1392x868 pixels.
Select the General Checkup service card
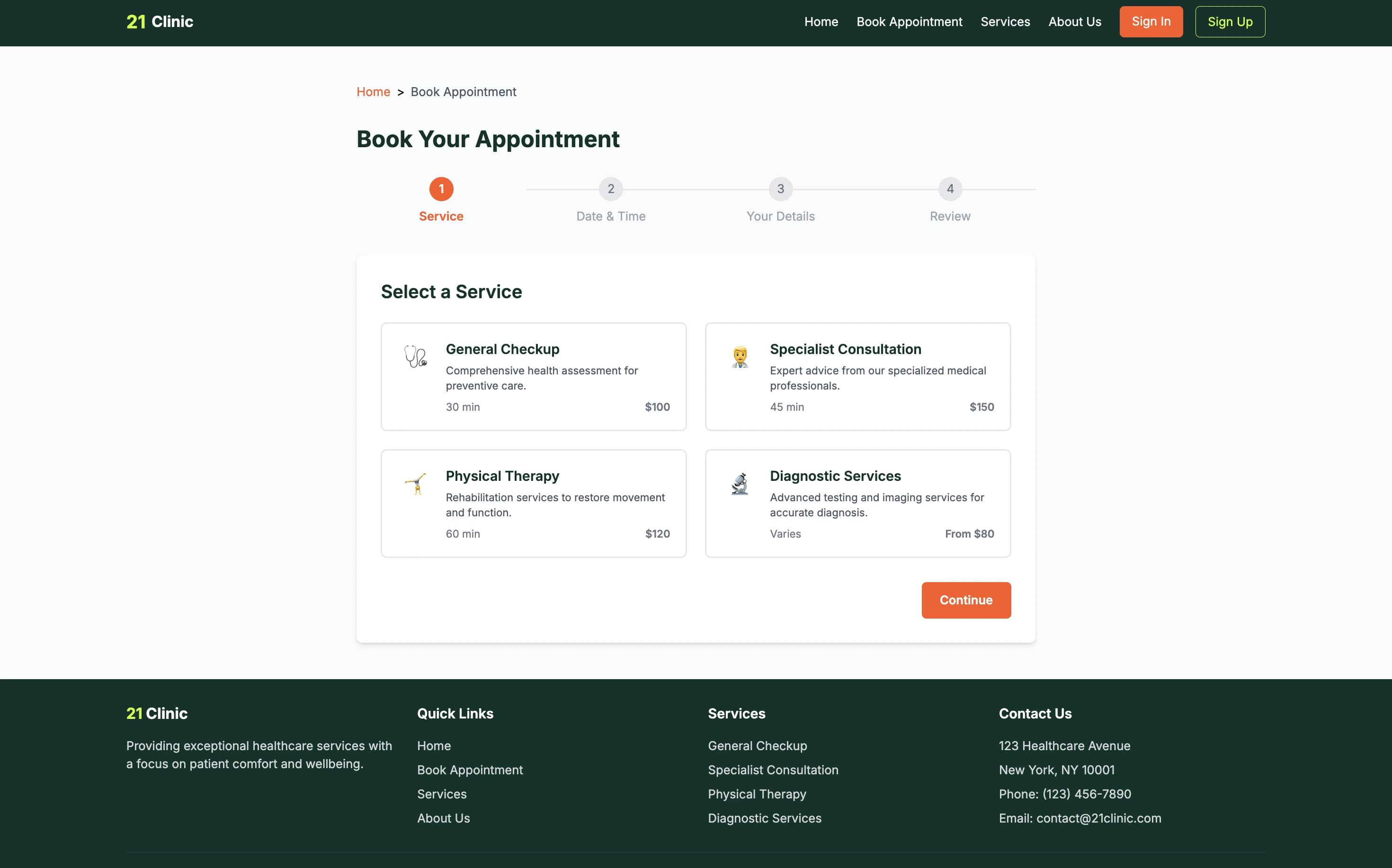point(533,377)
